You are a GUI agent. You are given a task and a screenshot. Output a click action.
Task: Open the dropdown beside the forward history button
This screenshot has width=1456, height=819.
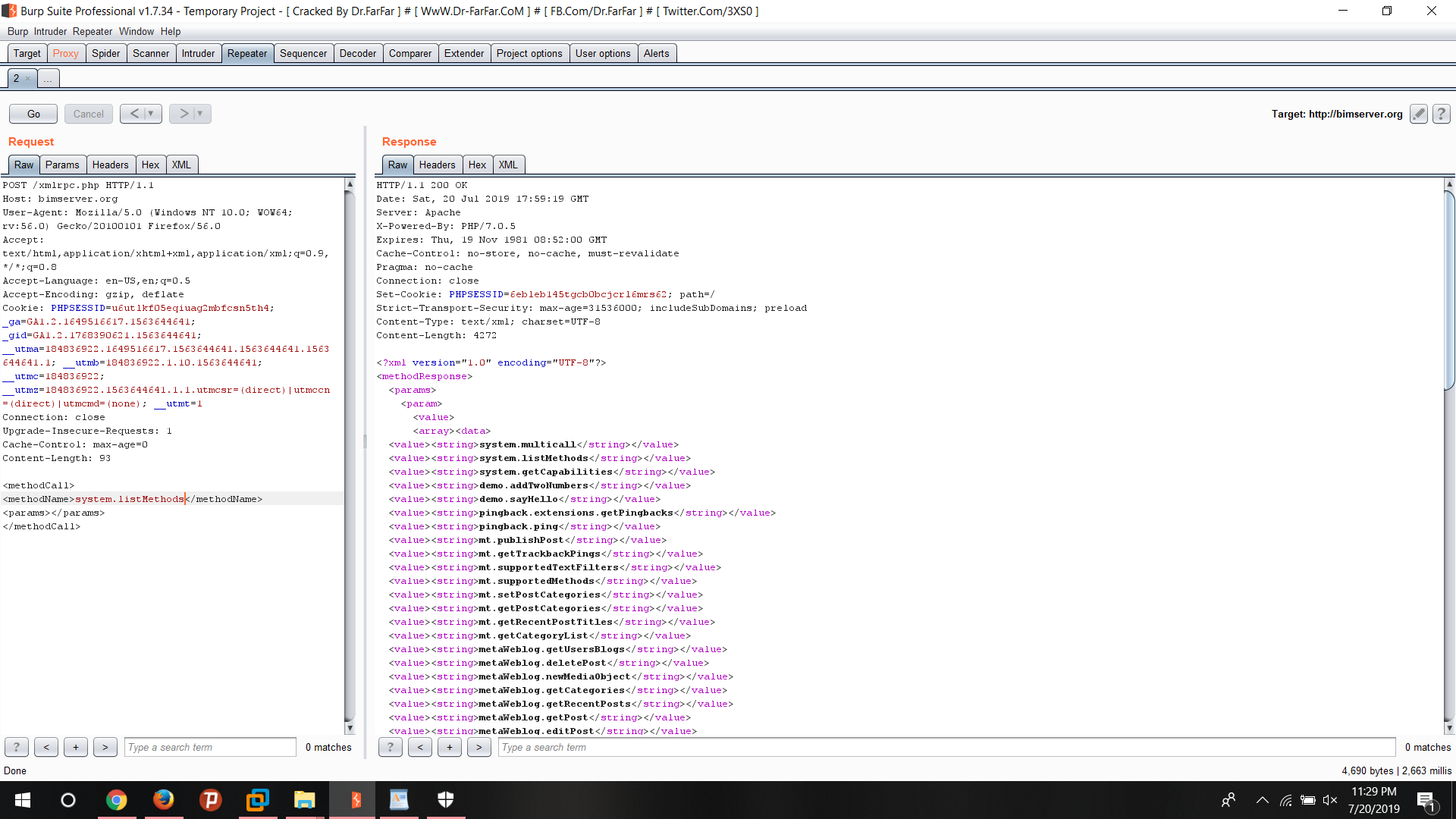(x=200, y=113)
